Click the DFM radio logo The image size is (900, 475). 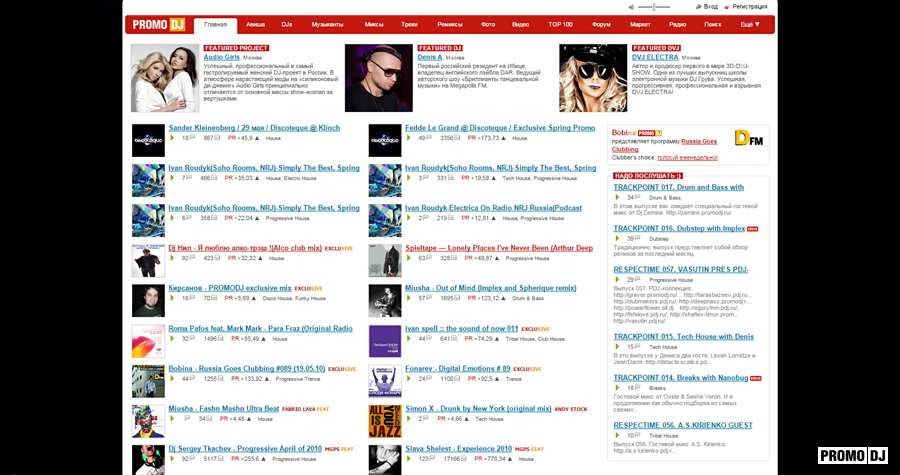click(748, 139)
